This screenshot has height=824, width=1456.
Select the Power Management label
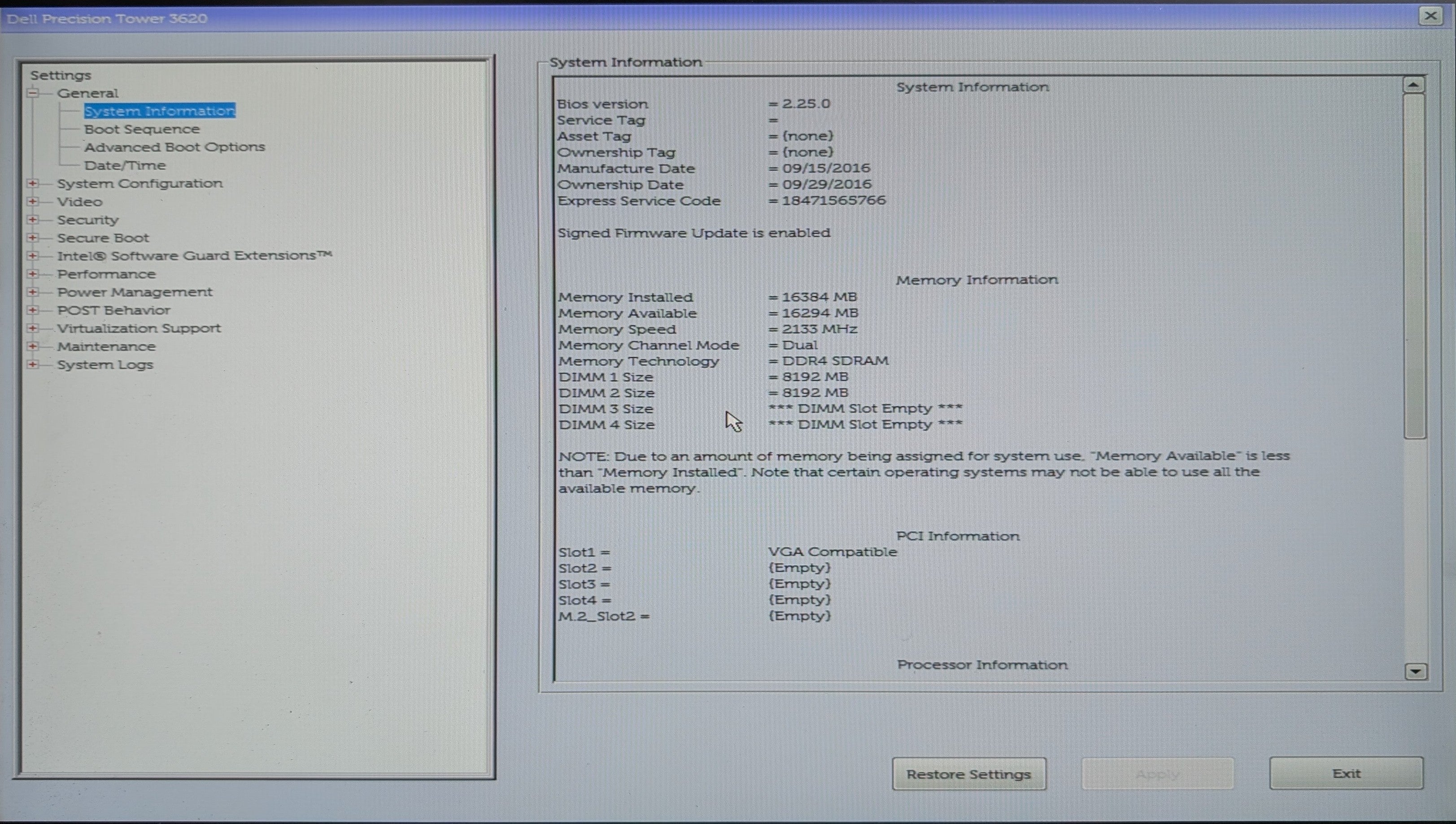tap(135, 292)
